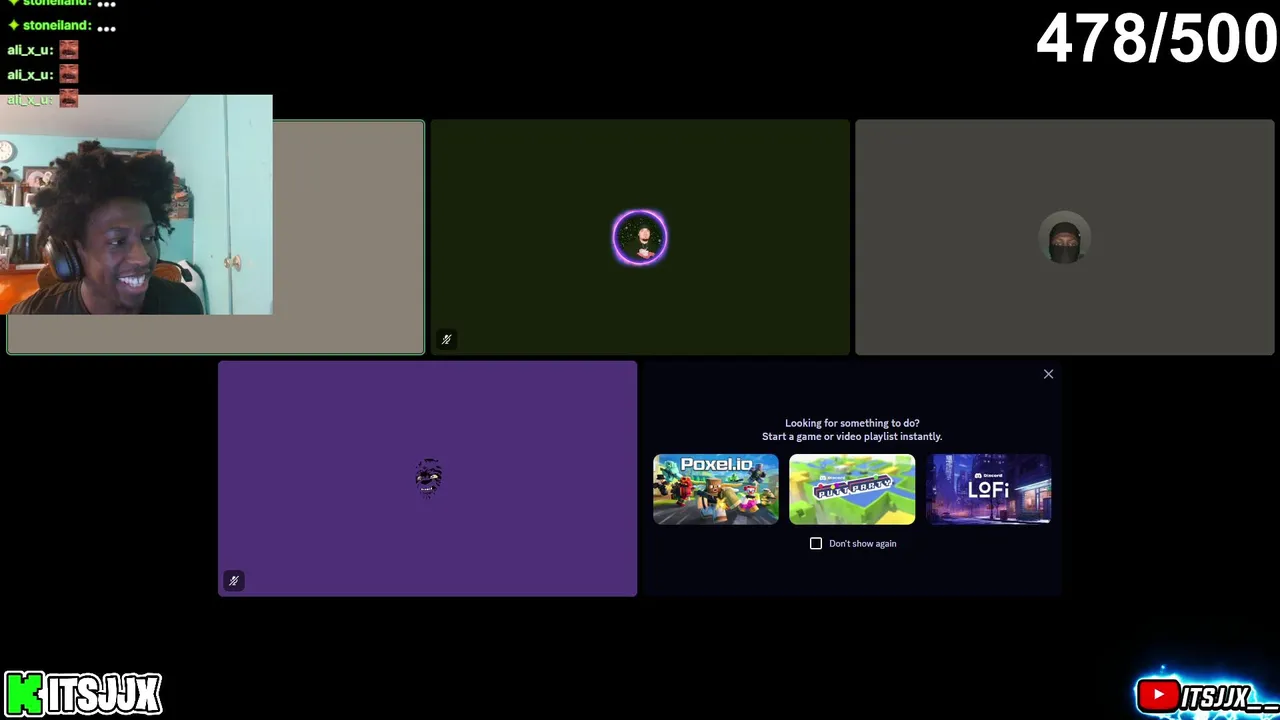This screenshot has width=1280, height=720.
Task: Tick the "Don't show again" checkbox
Action: pyautogui.click(x=816, y=543)
